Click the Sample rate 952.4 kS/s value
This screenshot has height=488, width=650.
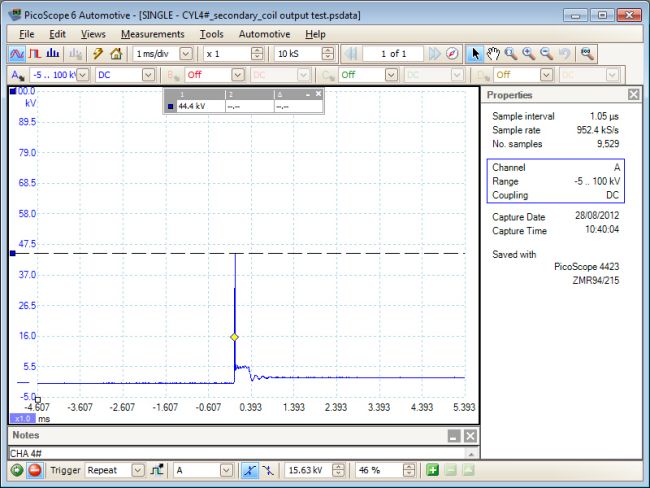pyautogui.click(x=597, y=130)
